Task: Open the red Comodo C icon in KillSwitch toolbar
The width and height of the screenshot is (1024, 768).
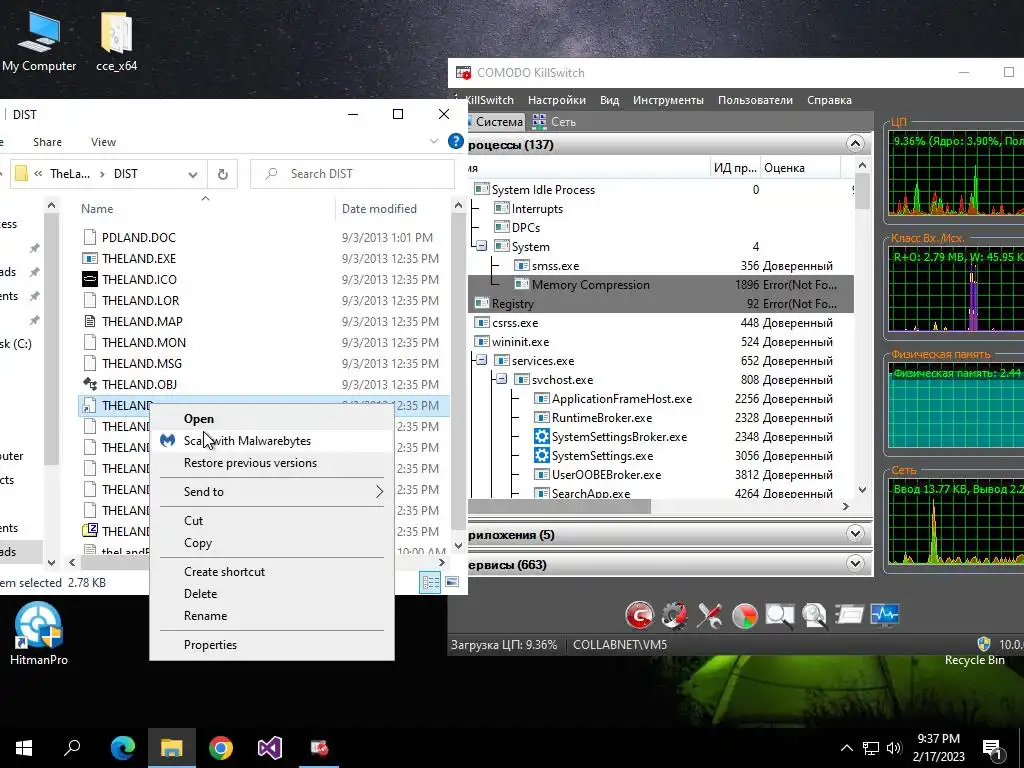Action: (x=639, y=615)
